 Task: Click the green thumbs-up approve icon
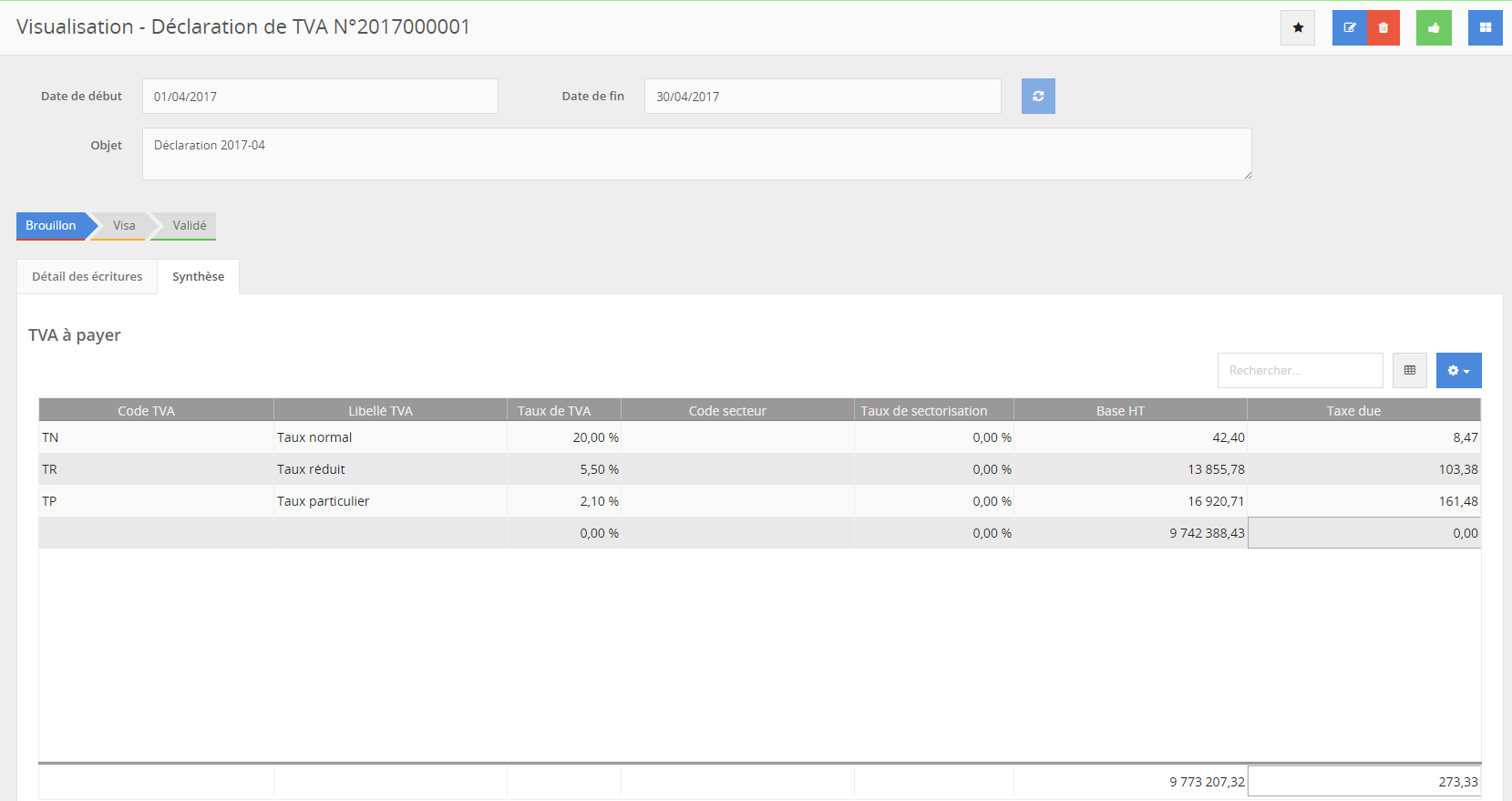tap(1433, 27)
